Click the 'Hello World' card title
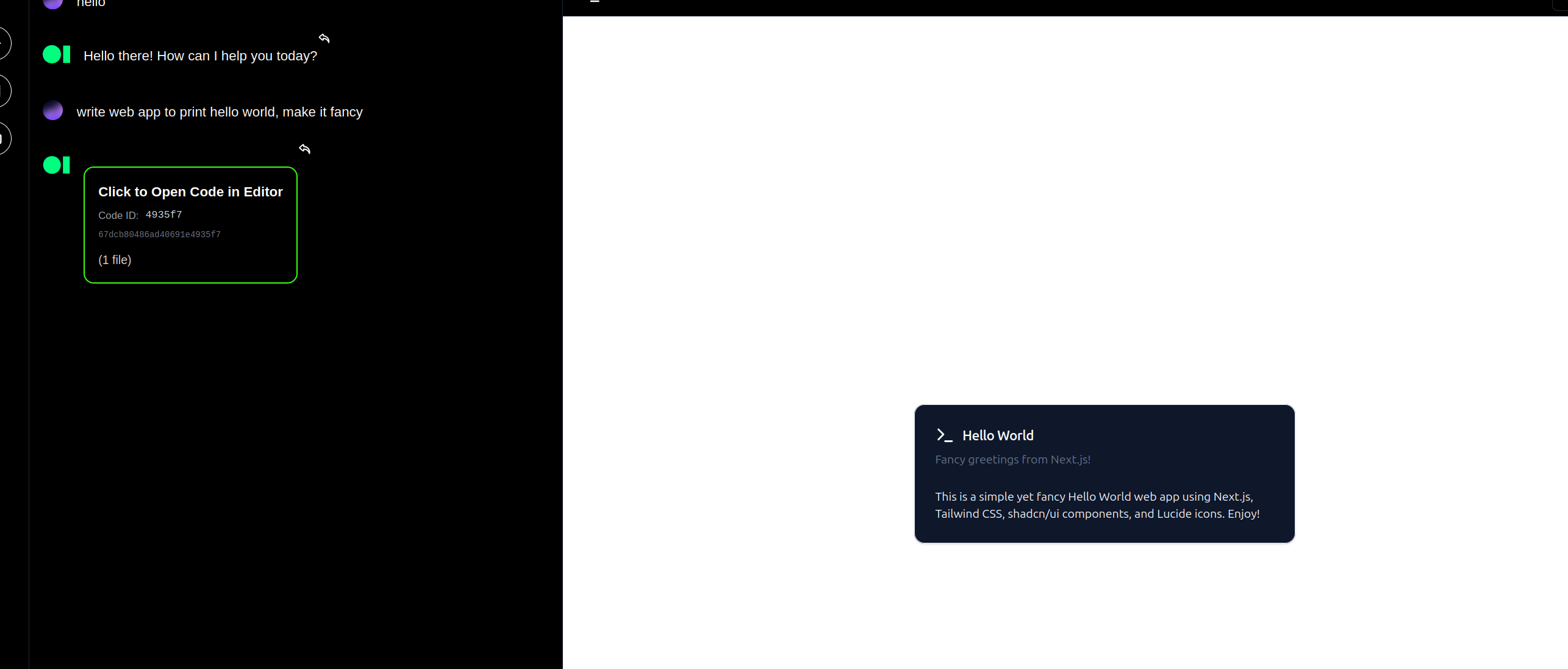 click(x=998, y=435)
